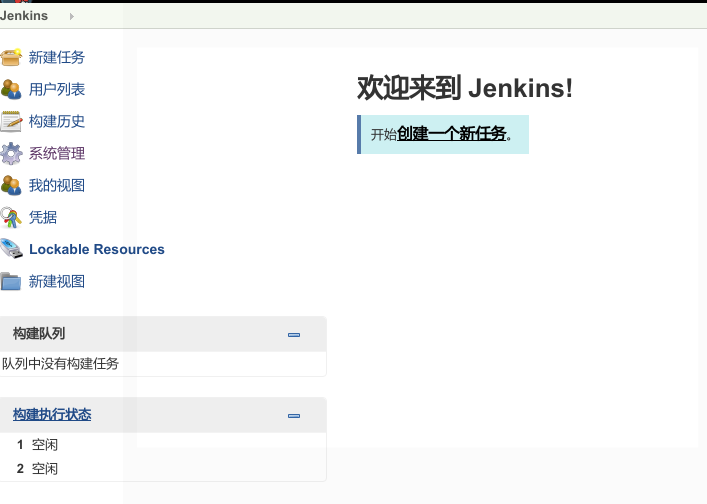Open the 新建任务 link
The height and width of the screenshot is (504, 707).
pos(57,57)
